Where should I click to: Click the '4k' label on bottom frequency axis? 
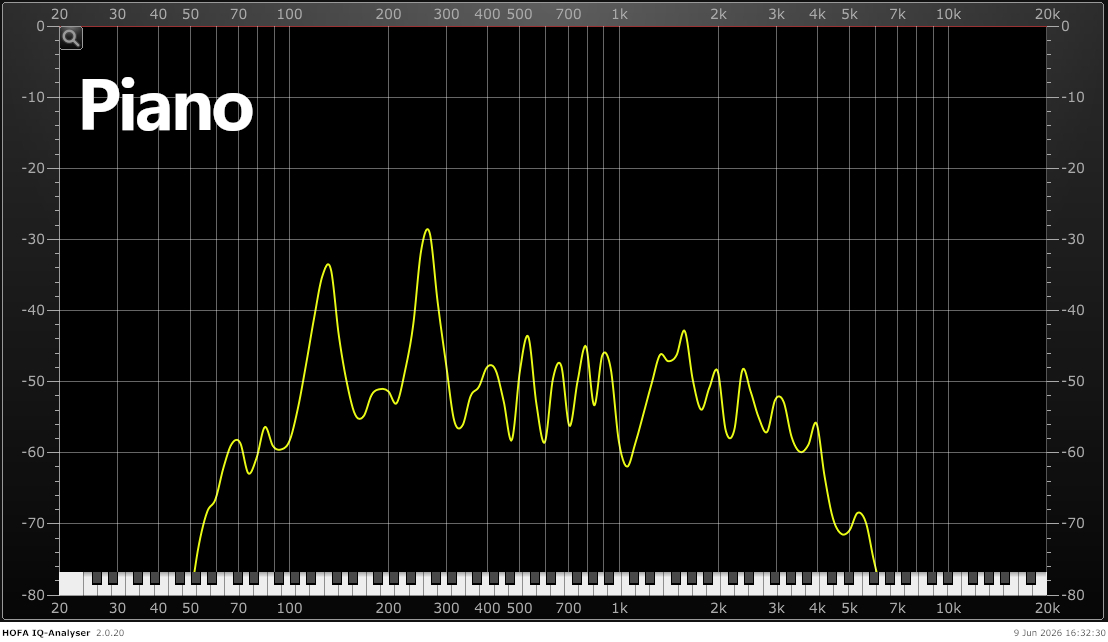pyautogui.click(x=818, y=608)
